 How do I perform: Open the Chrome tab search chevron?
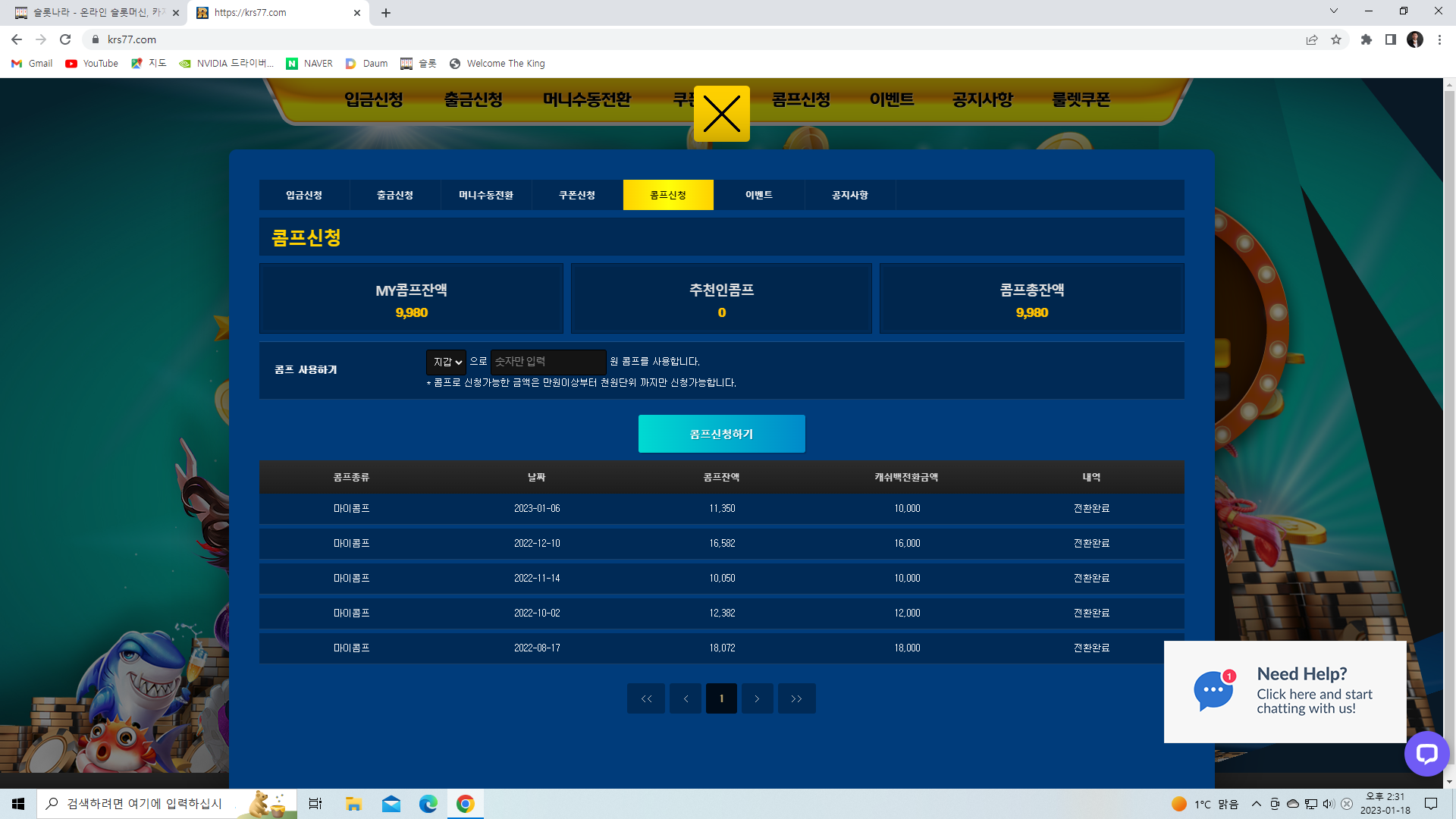coord(1334,11)
